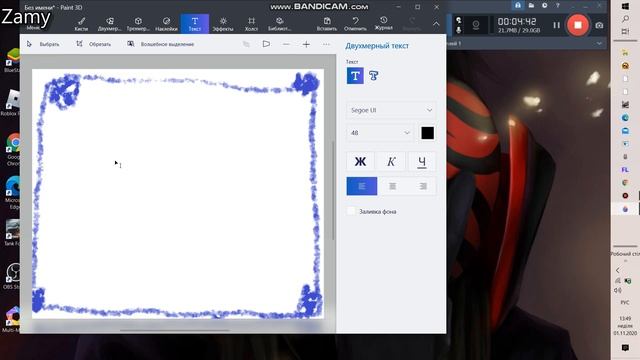This screenshot has width=640, height=360.
Task: Open the notification center
Action: tap(625, 348)
